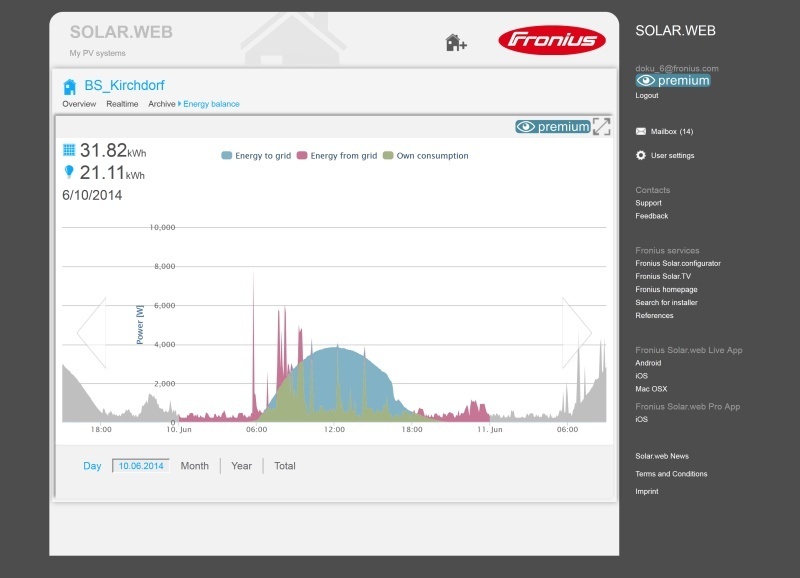This screenshot has height=578, width=800.
Task: Click the blue BS_Kirchdorf house icon
Action: pos(70,87)
